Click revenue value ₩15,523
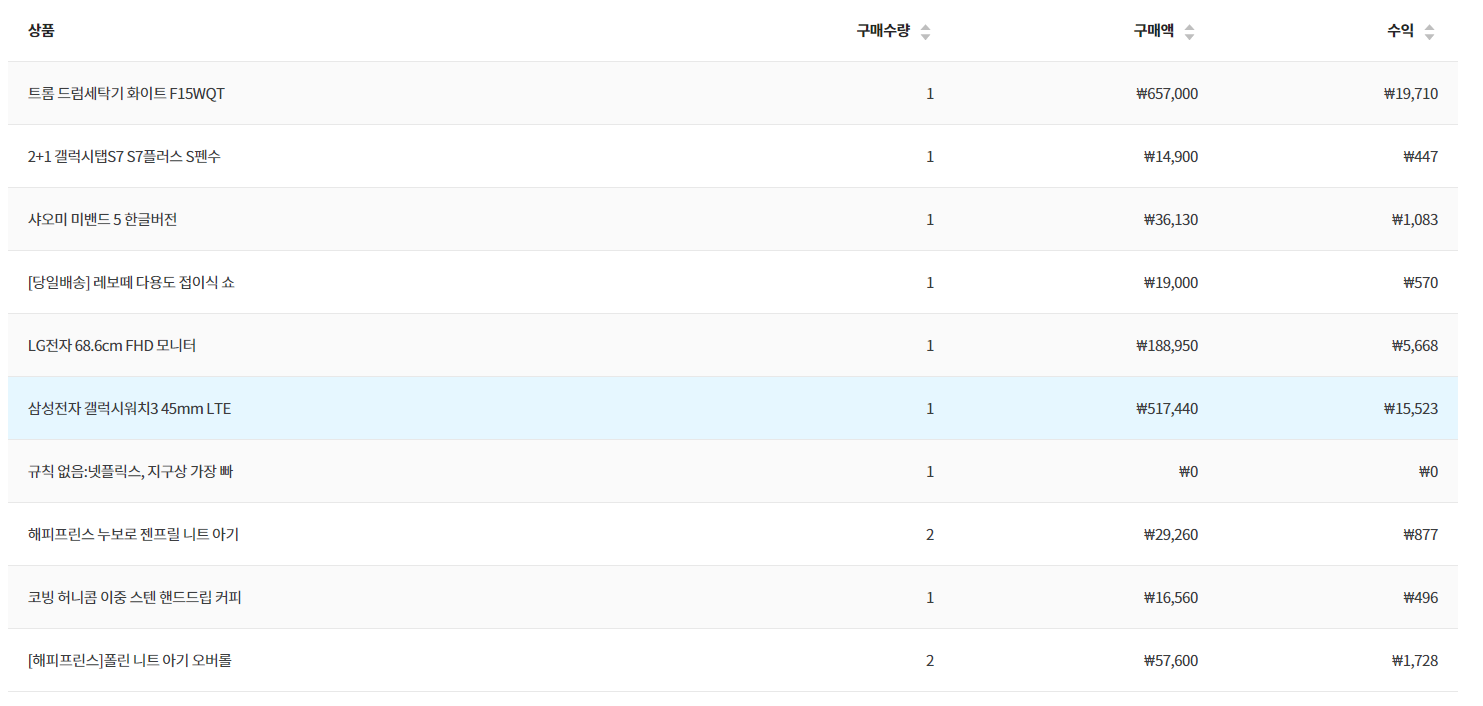Screen dimensions: 1483x706 coord(1411,409)
